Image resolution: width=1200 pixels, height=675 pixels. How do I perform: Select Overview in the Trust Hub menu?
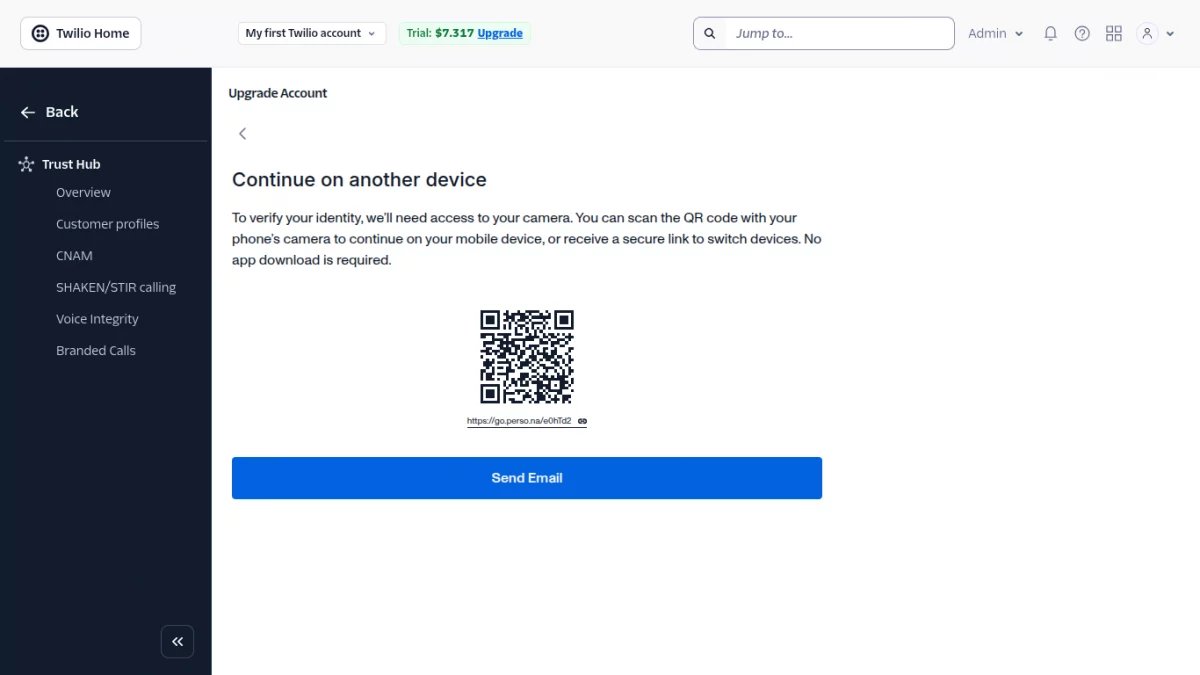83,192
